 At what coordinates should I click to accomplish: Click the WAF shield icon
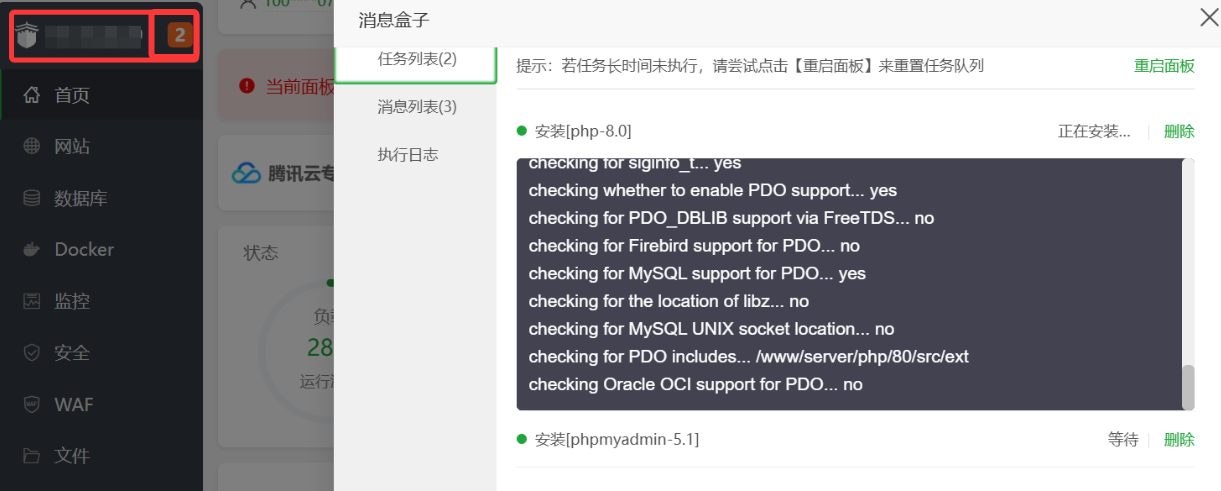pos(32,404)
